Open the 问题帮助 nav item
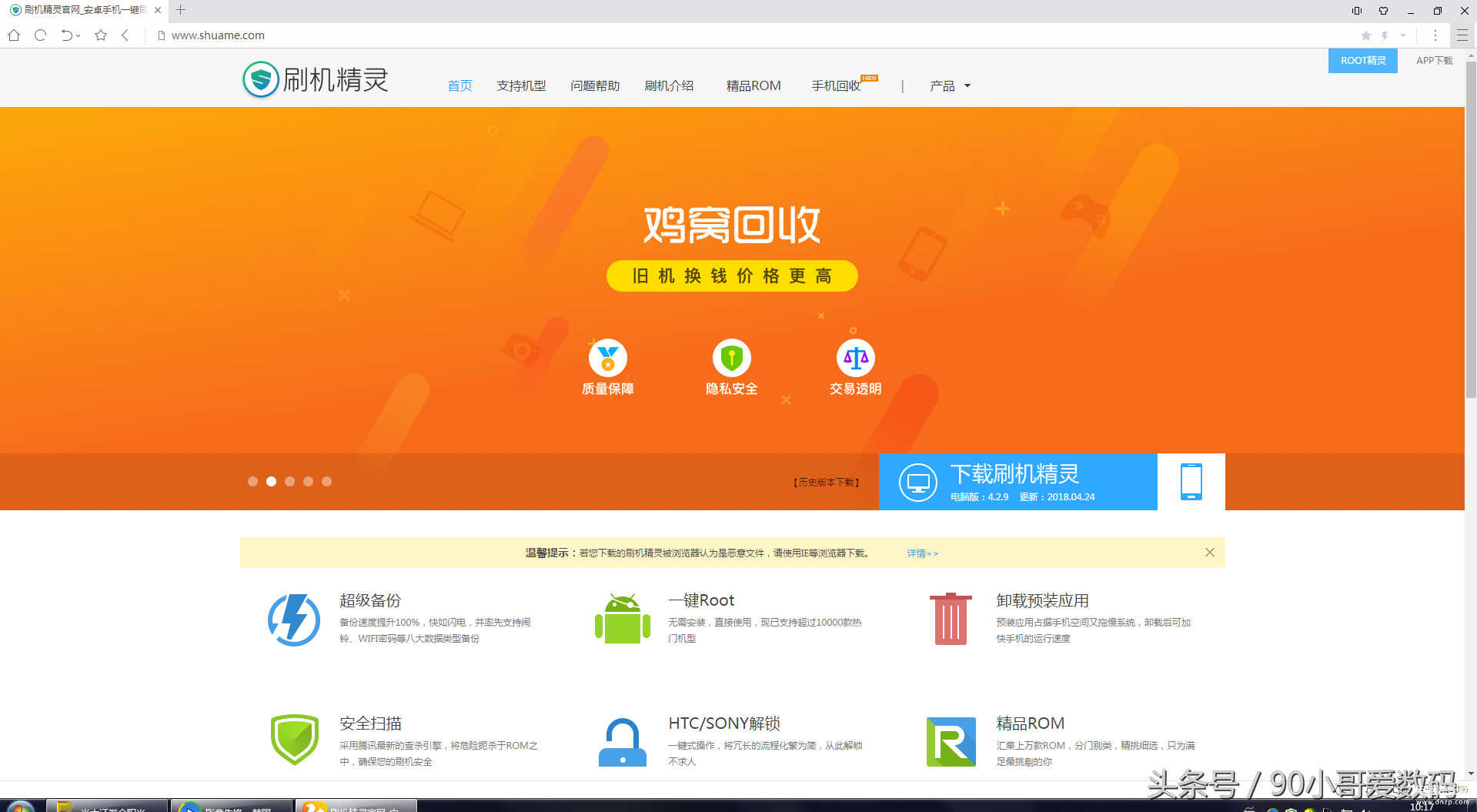Screen dimensions: 1477x812 595,86
